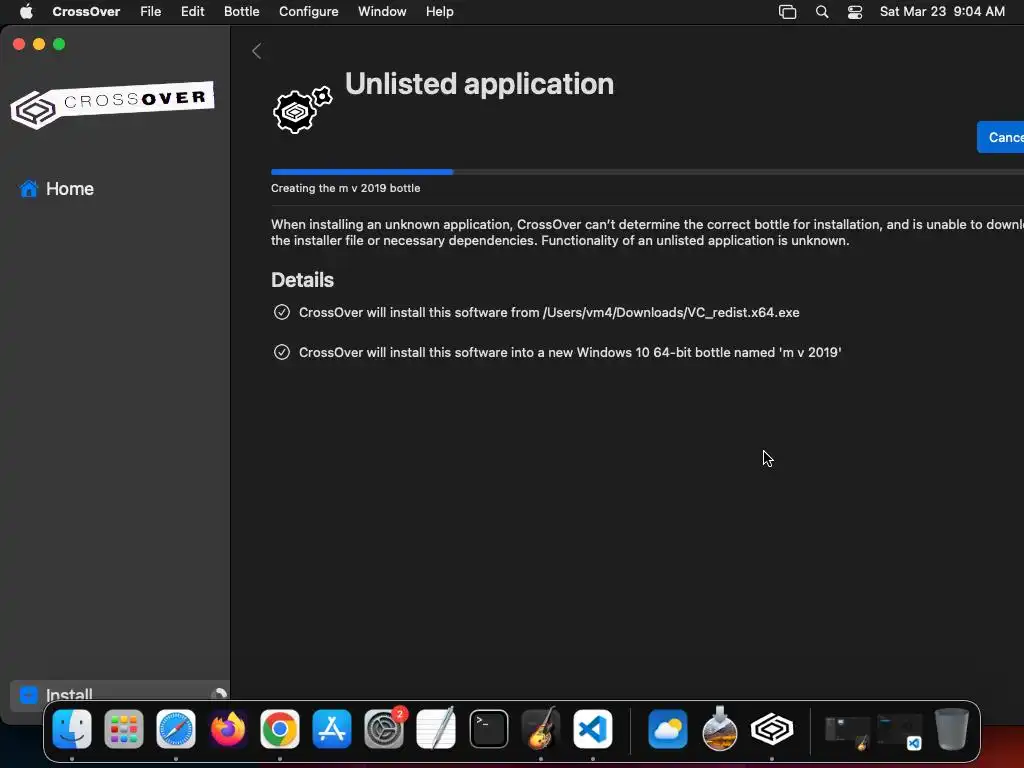The height and width of the screenshot is (768, 1024).
Task: Click the date and time in the menu bar
Action: coord(942,11)
